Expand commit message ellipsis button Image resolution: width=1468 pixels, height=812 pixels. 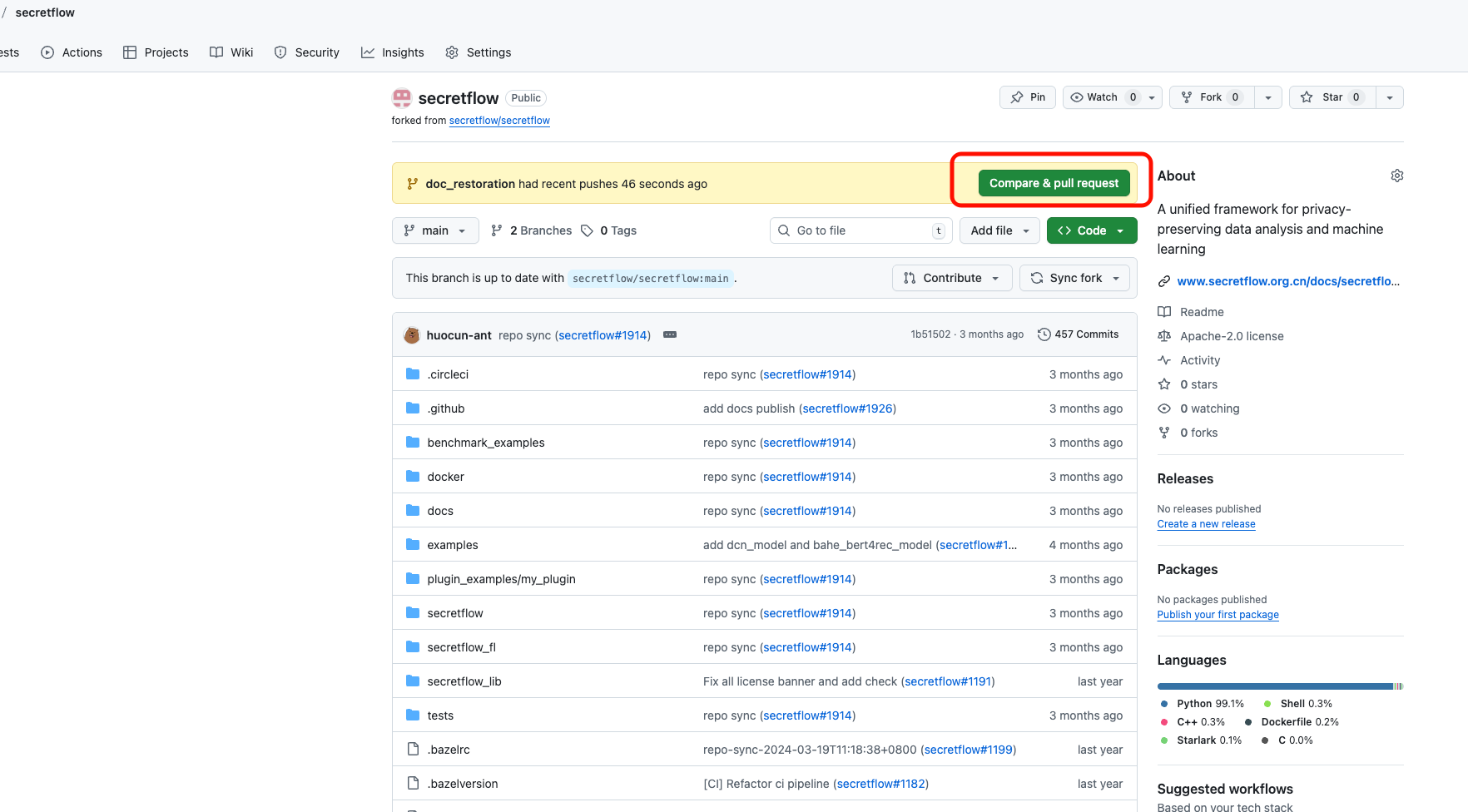[x=670, y=334]
